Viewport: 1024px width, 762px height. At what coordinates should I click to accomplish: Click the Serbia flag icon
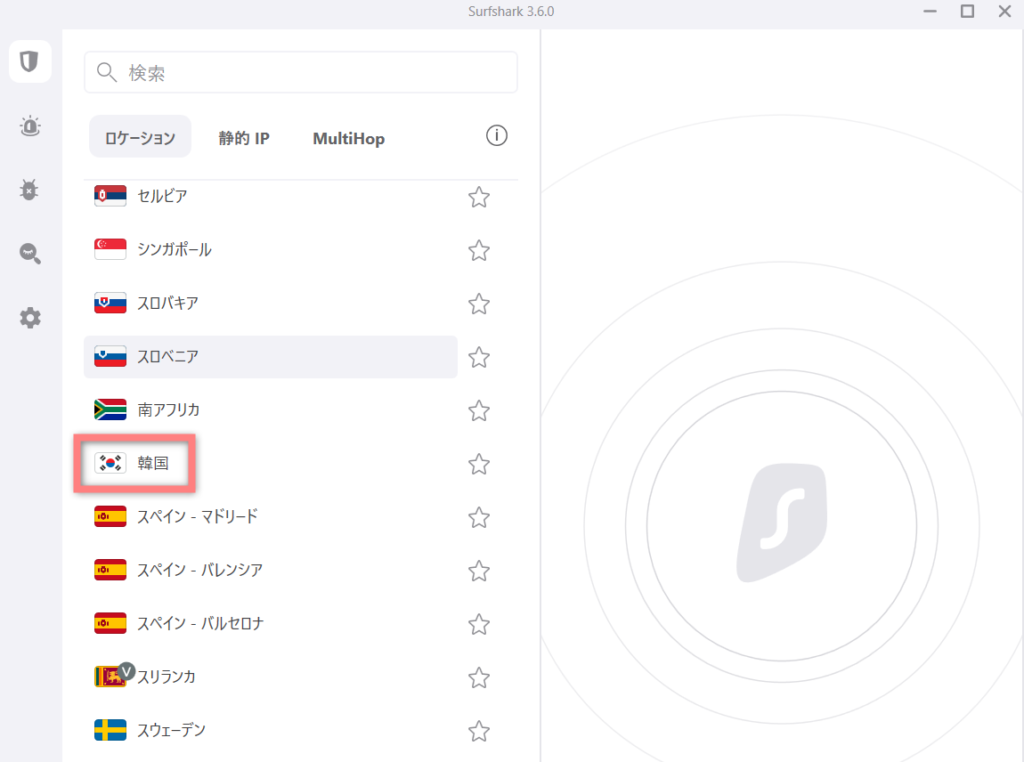[110, 195]
